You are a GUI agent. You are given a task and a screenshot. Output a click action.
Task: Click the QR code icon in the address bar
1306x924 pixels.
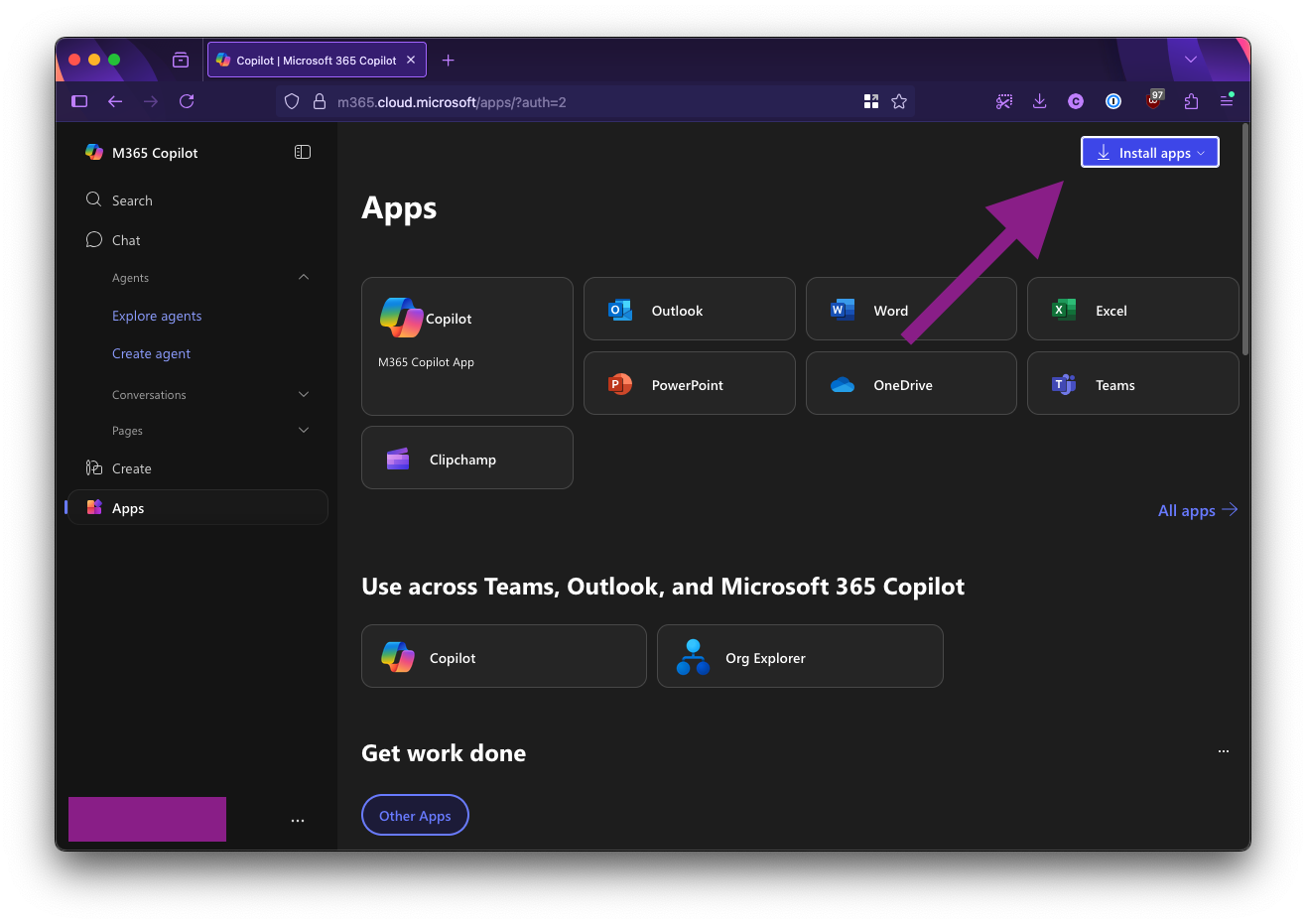[871, 101]
